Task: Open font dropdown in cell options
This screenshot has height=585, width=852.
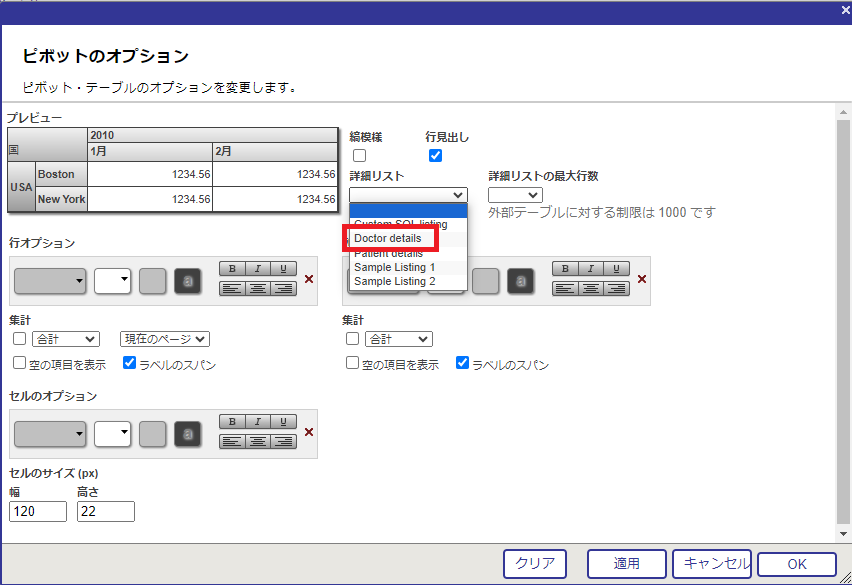Action: tap(50, 433)
